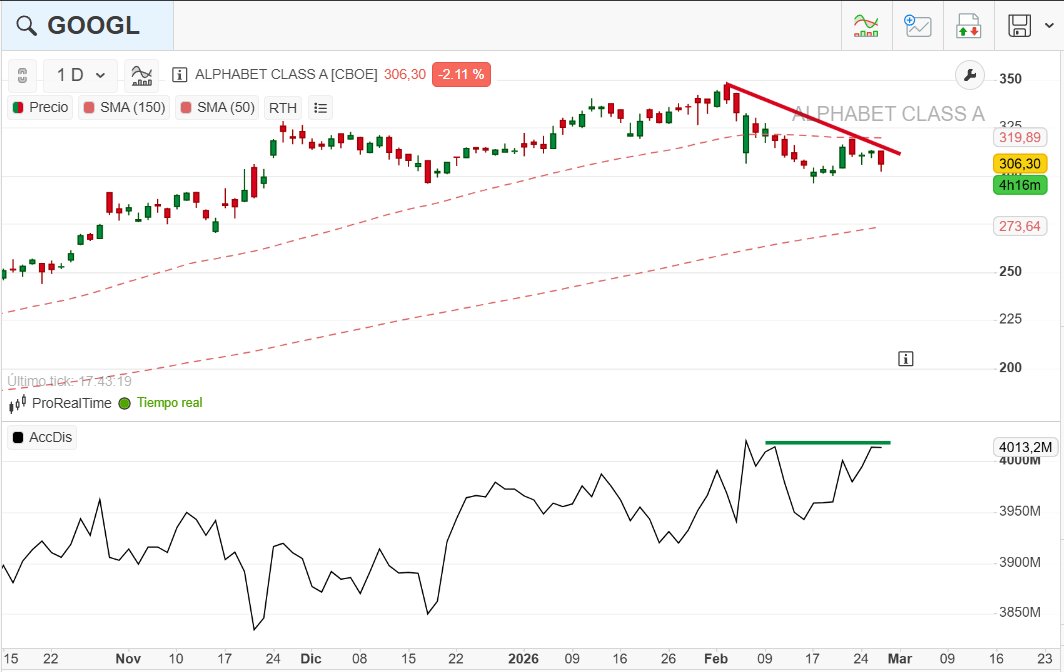Click the green Tiempo real status dot
Image resolution: width=1064 pixels, height=672 pixels.
(124, 403)
